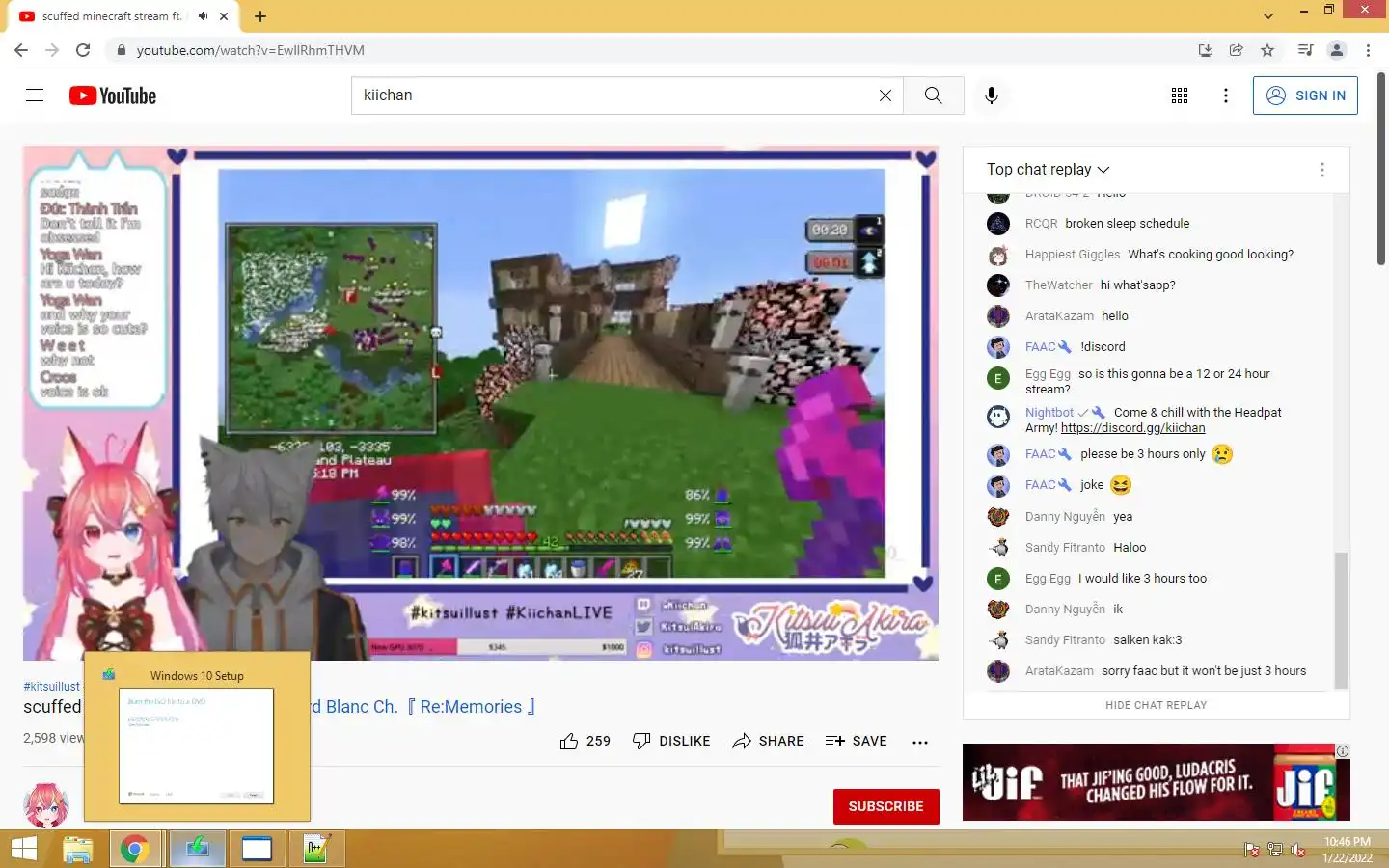
Task: Bookmark this page with star icon
Action: 1267,50
